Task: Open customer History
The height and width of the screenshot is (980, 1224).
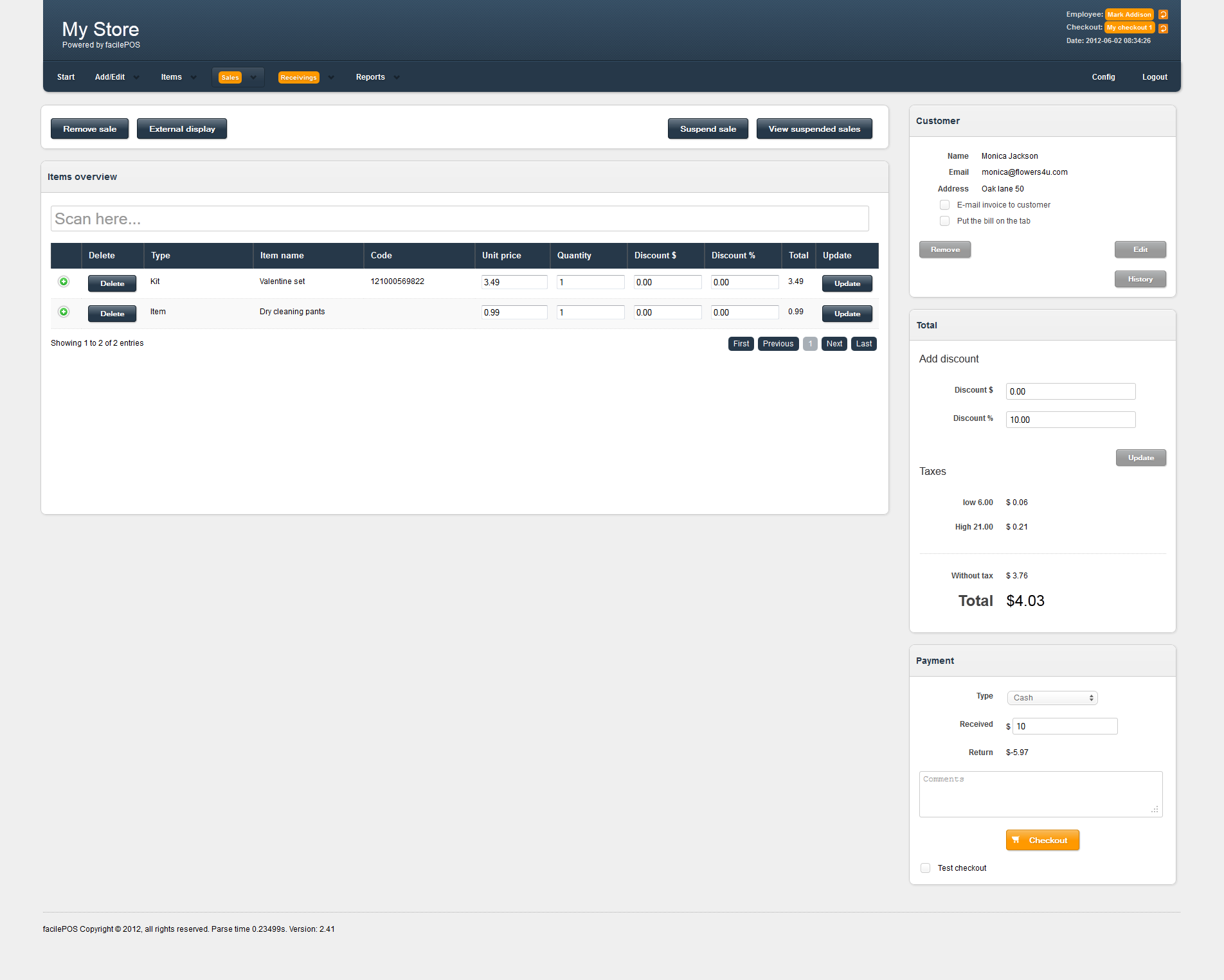Action: pyautogui.click(x=1140, y=279)
